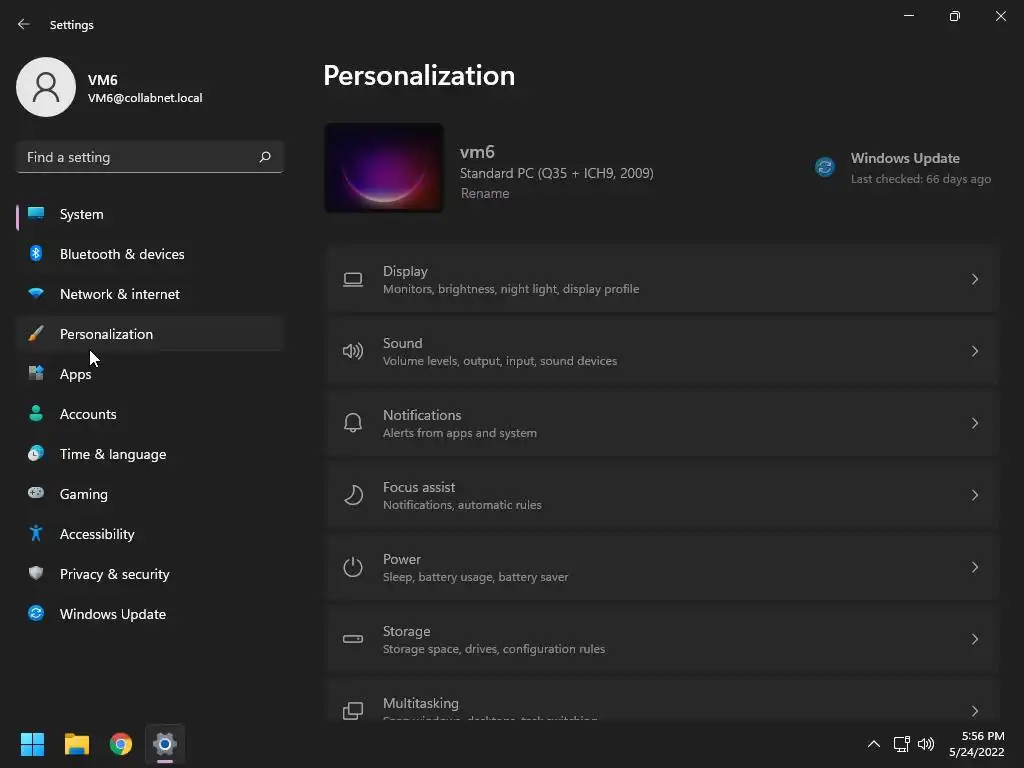Click the Multitasking windows icon
The image size is (1024, 768).
[x=353, y=711]
